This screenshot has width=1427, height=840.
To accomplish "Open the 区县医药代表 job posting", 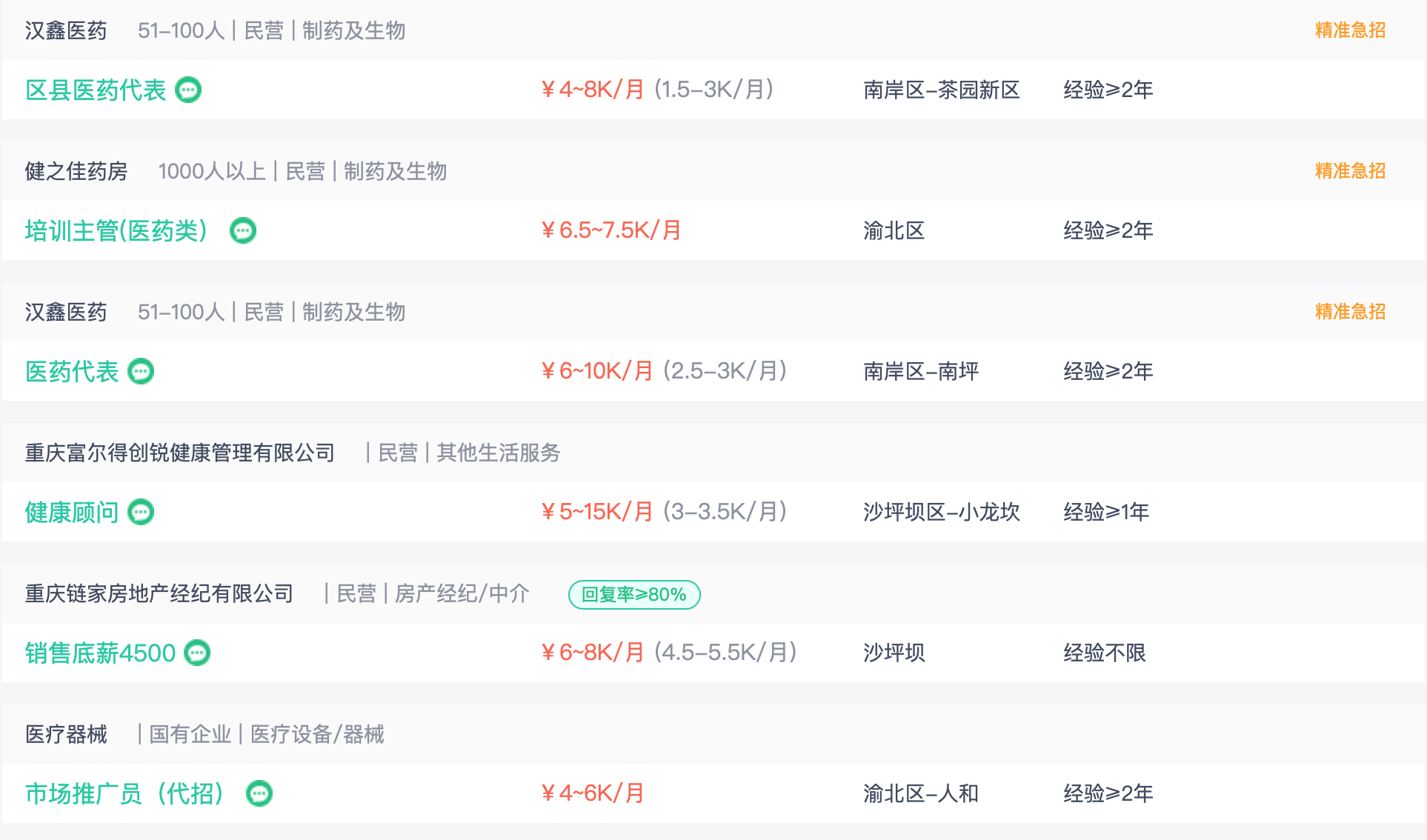I will [x=96, y=90].
